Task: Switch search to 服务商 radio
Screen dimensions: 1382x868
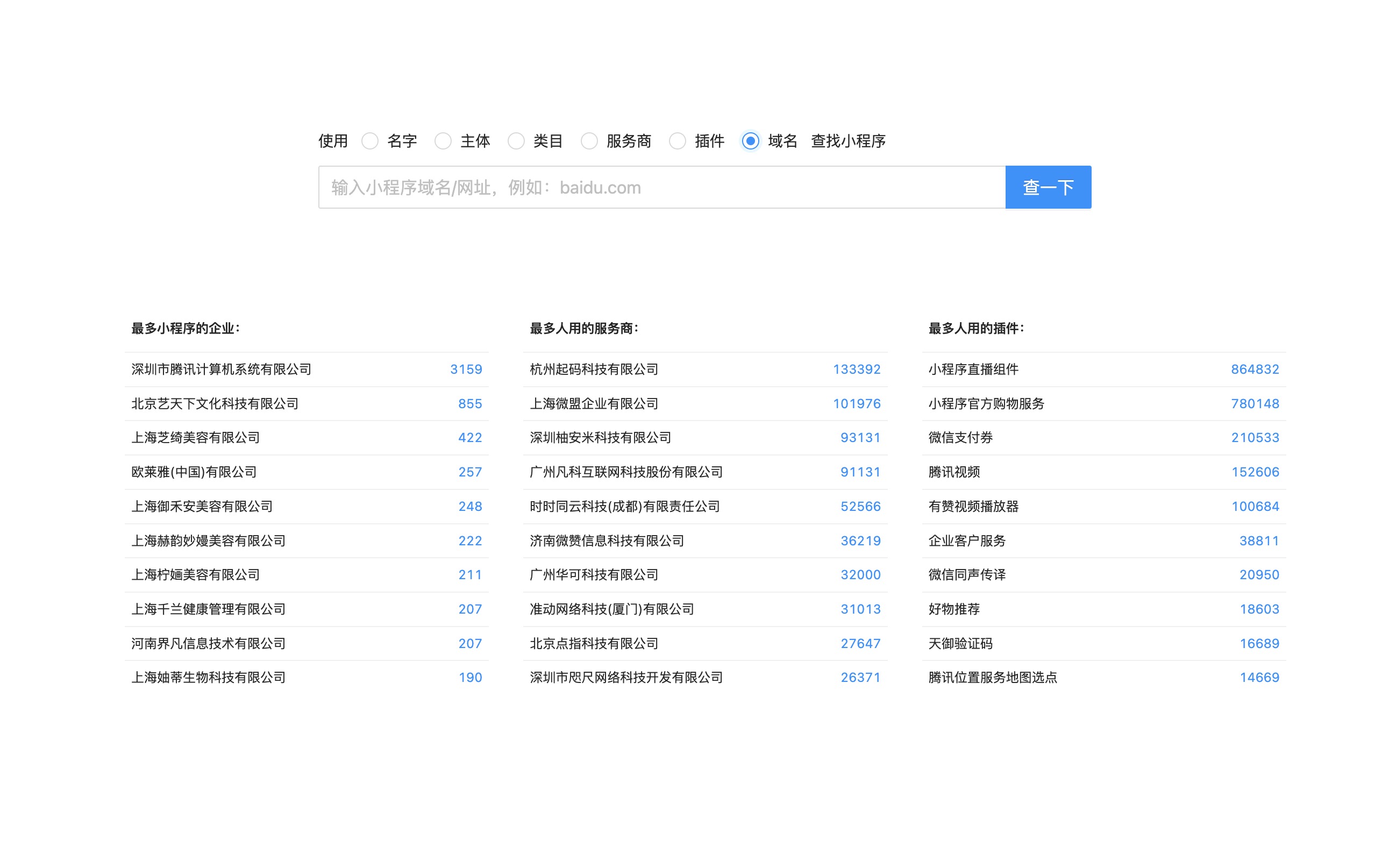Action: click(589, 141)
